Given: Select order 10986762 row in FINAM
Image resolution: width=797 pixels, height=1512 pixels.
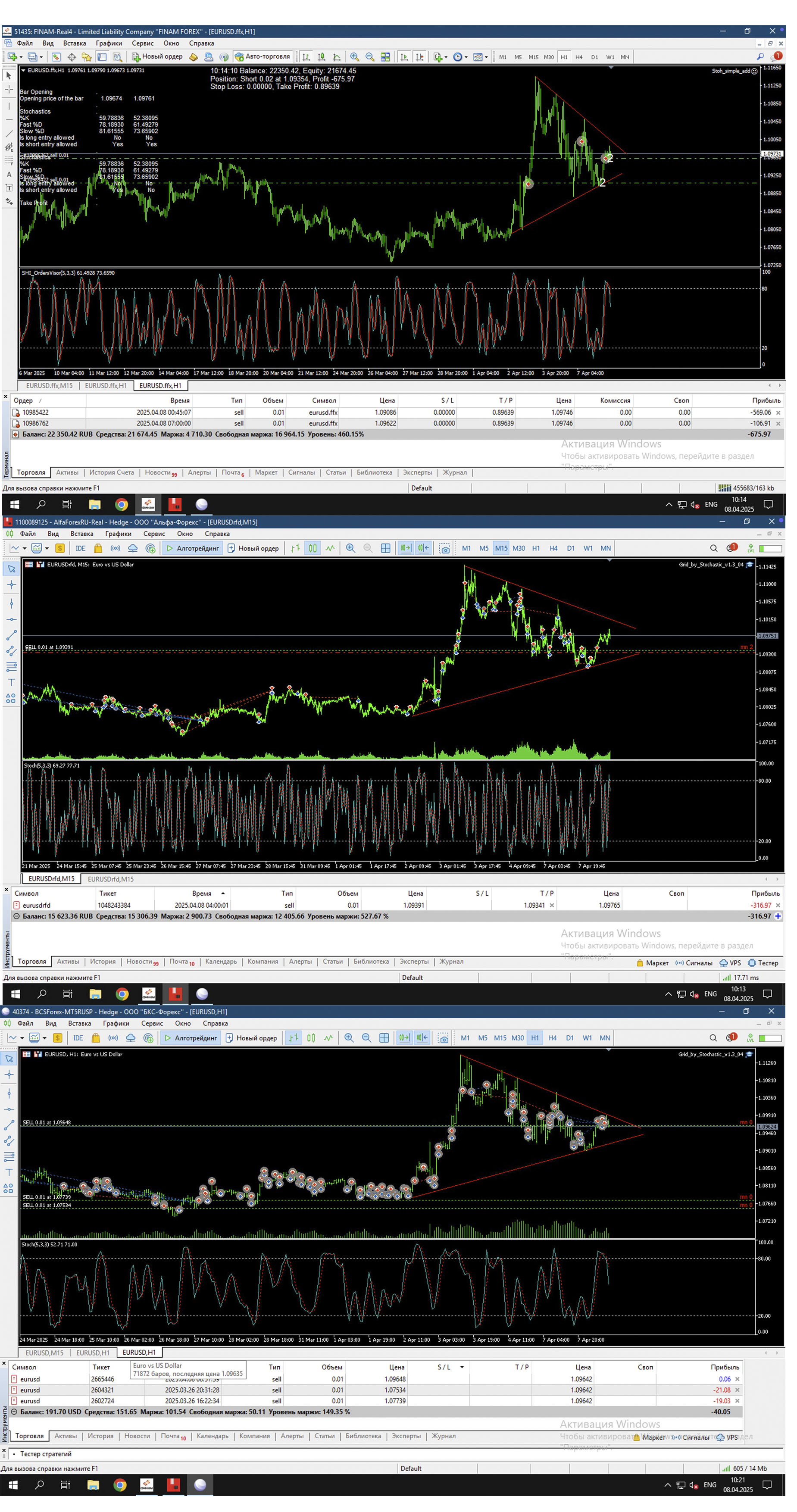Looking at the screenshot, I should (x=397, y=424).
